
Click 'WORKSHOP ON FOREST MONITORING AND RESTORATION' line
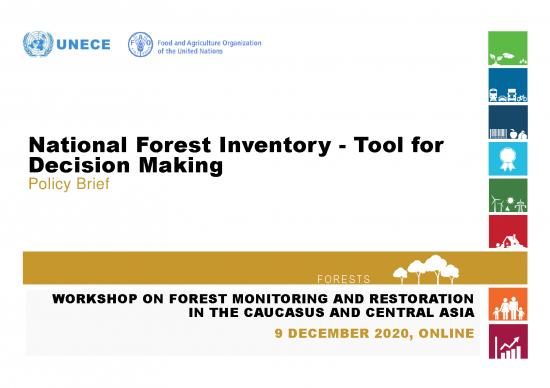[263, 299]
